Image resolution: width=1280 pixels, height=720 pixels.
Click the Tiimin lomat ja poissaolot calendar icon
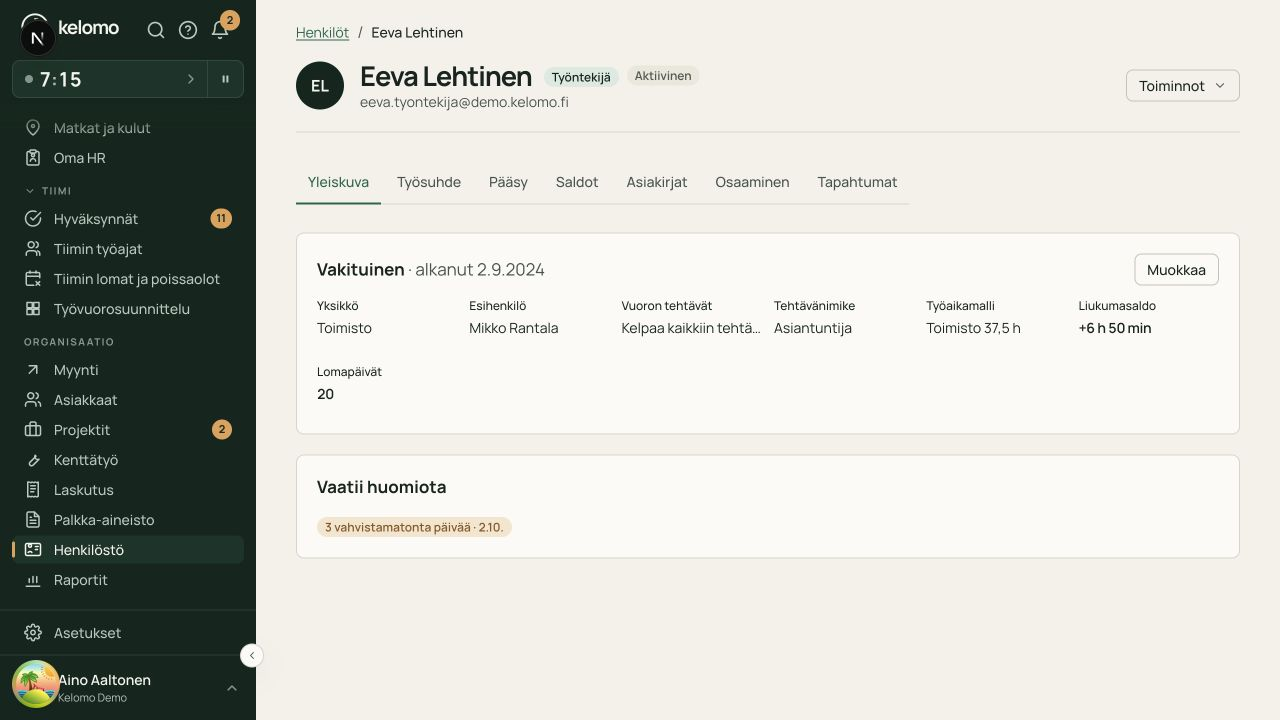[x=33, y=279]
